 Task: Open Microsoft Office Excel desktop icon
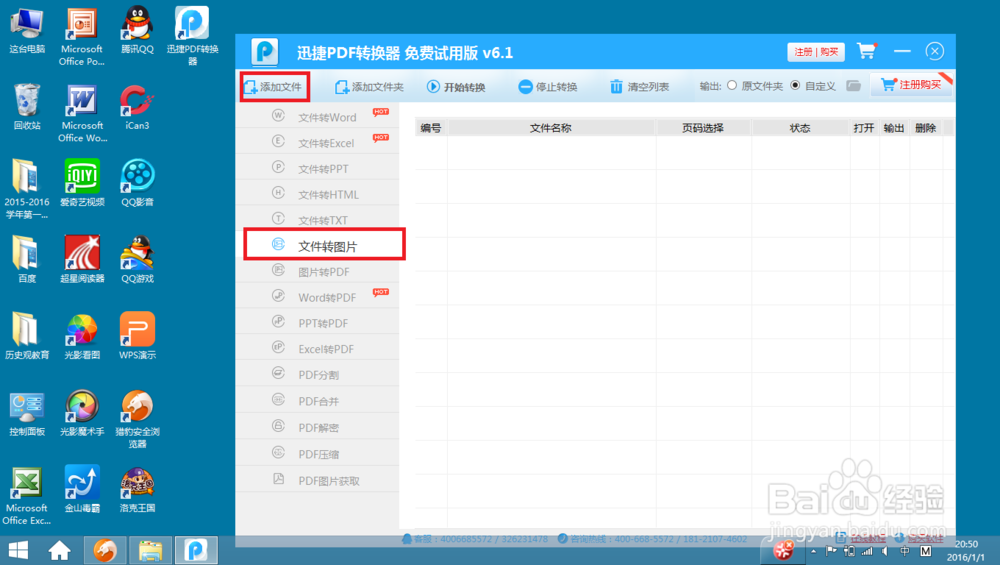(26, 495)
